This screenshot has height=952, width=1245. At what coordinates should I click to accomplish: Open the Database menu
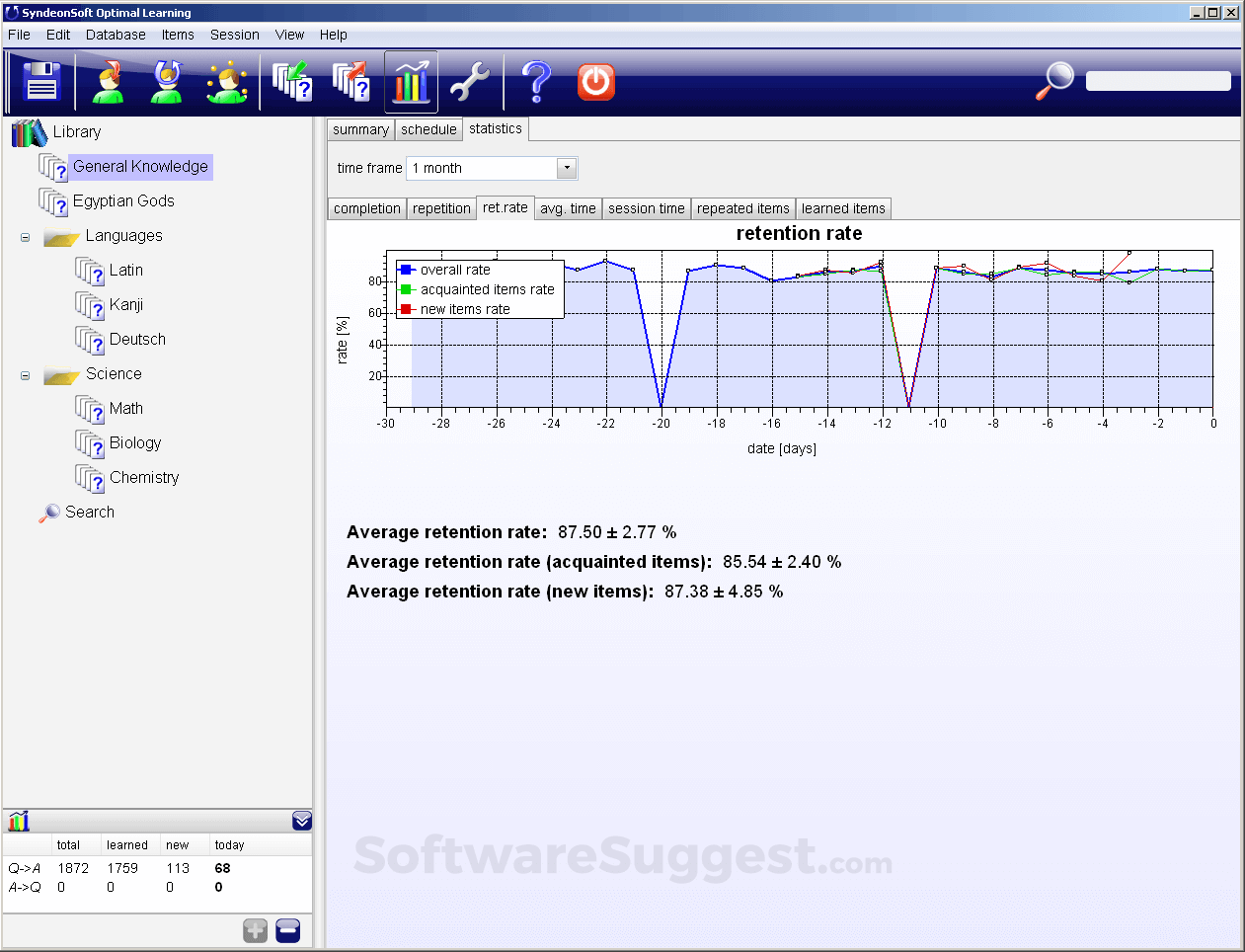116,35
